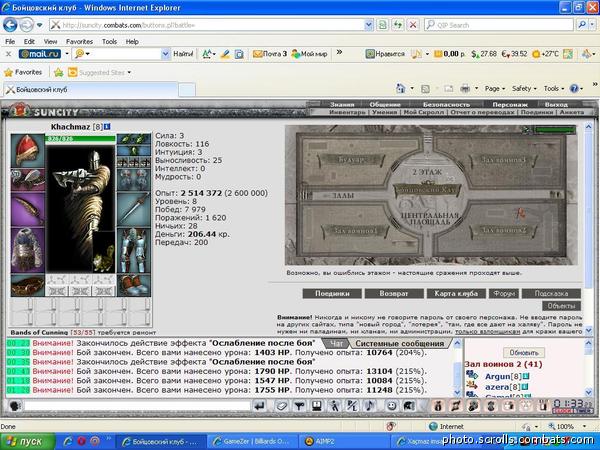The image size is (600, 450).
Task: Click the save chat log floppy icon
Action: pyautogui.click(x=316, y=406)
